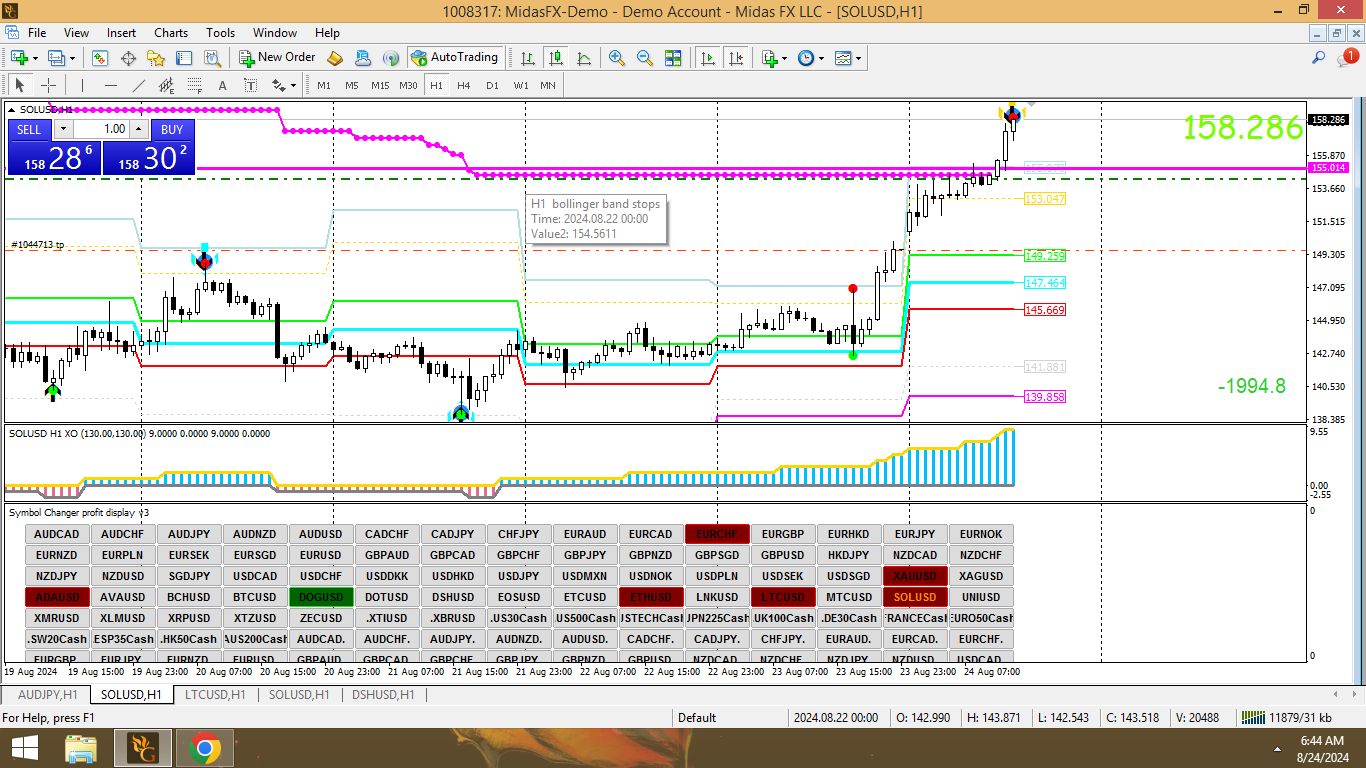The width and height of the screenshot is (1366, 768).
Task: Open the Charts menu
Action: [x=171, y=33]
